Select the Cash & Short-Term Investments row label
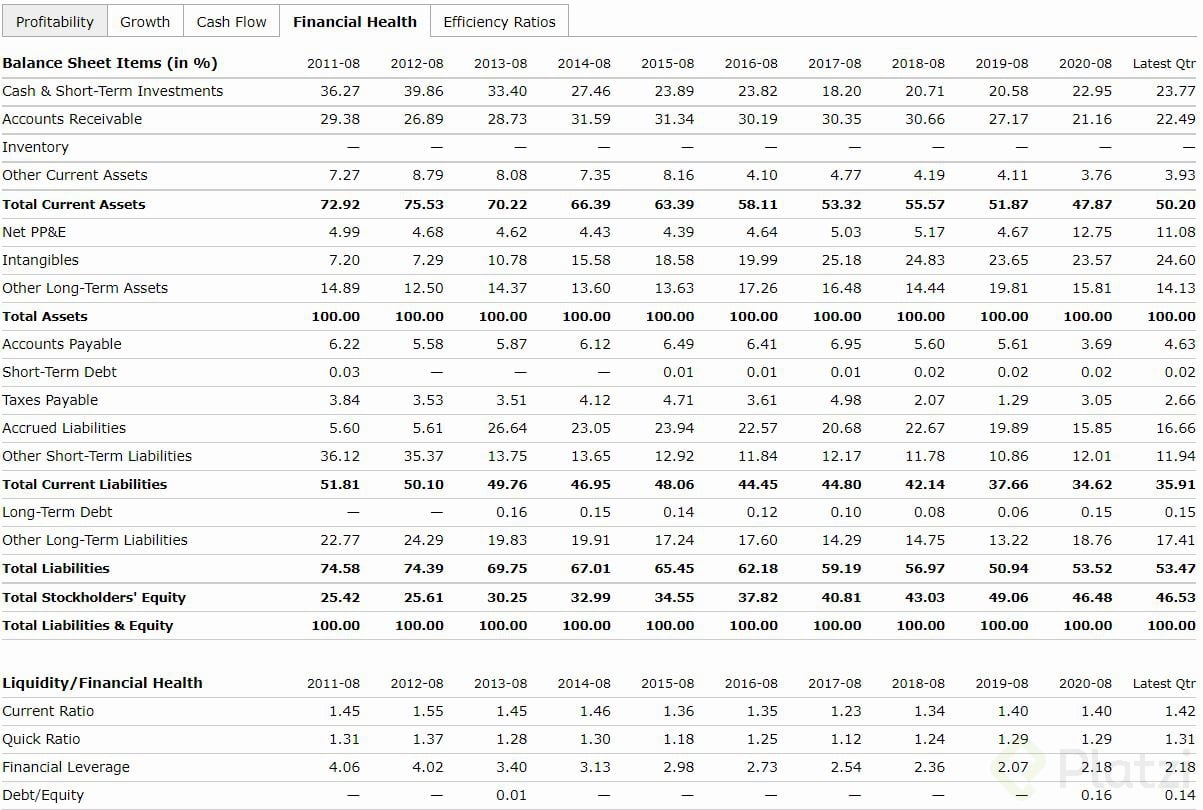The image size is (1203, 810). click(x=113, y=91)
